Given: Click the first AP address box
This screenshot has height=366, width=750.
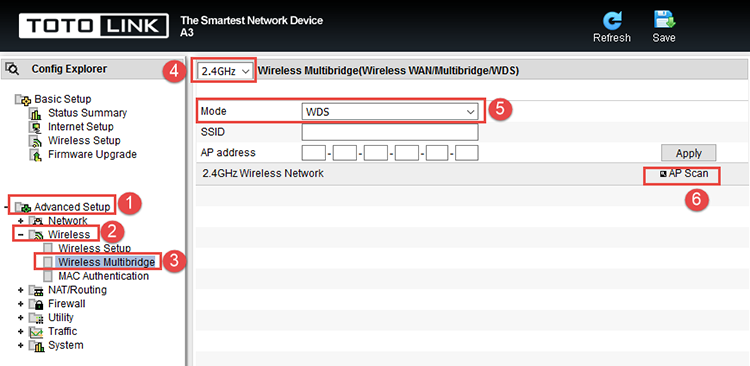Looking at the screenshot, I should pyautogui.click(x=314, y=153).
